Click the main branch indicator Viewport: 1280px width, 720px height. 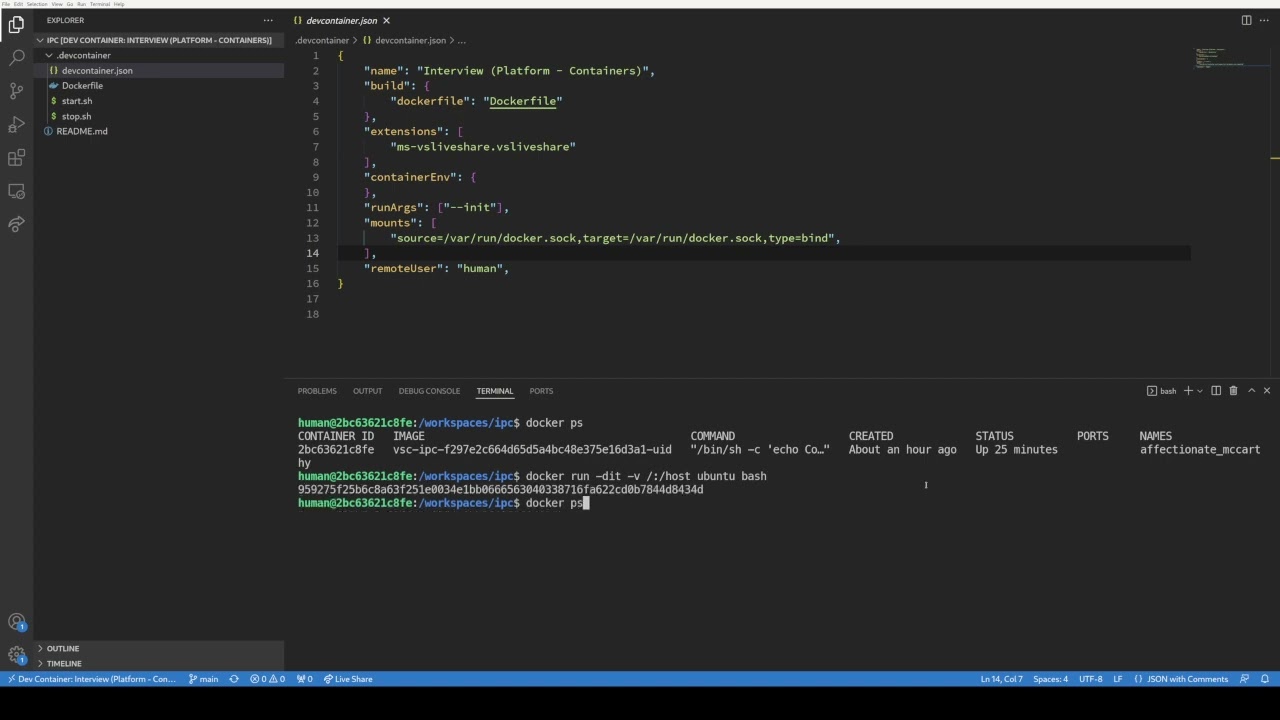click(x=203, y=679)
